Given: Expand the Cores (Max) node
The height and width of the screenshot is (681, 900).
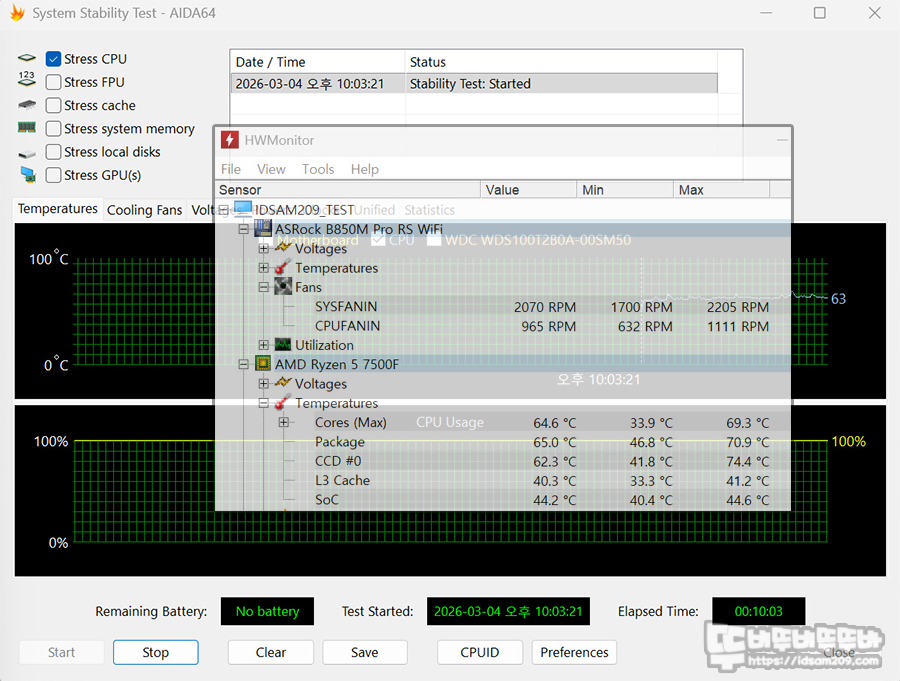Looking at the screenshot, I should [x=284, y=422].
